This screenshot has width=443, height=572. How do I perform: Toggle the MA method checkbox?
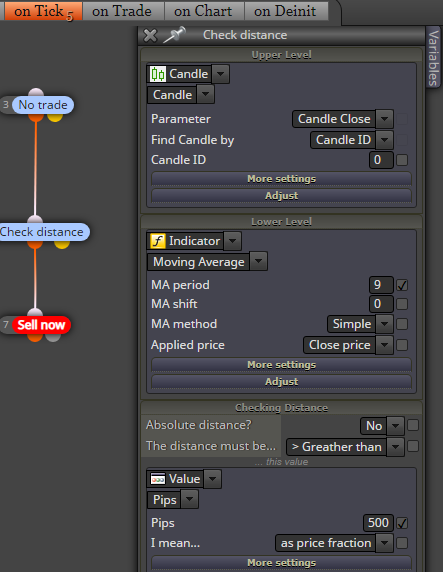pos(402,324)
